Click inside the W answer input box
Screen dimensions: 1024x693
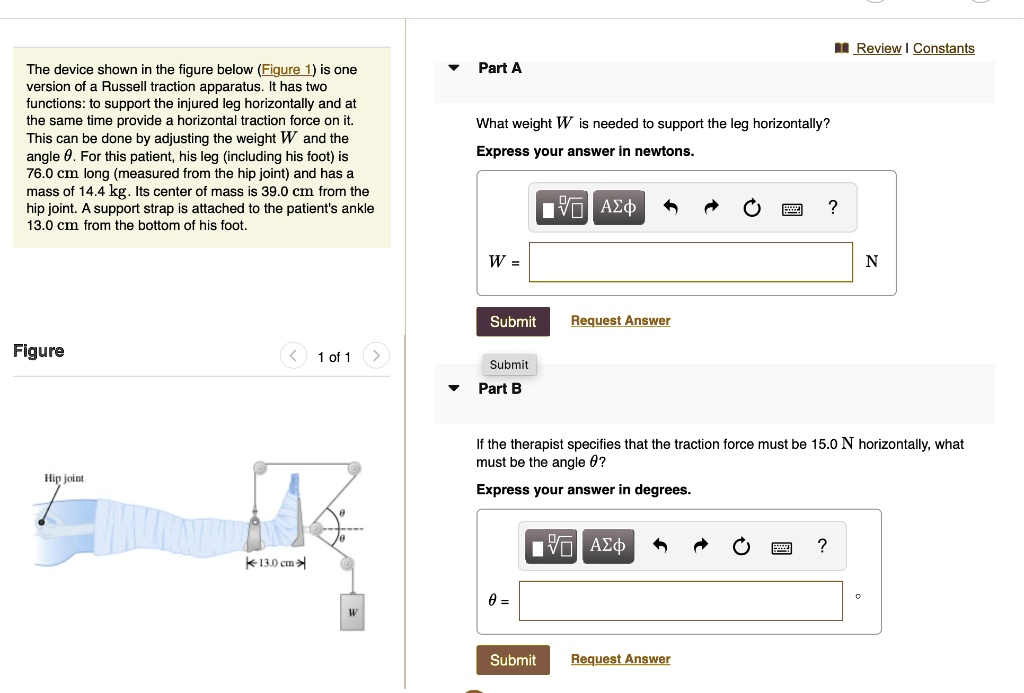coord(690,261)
